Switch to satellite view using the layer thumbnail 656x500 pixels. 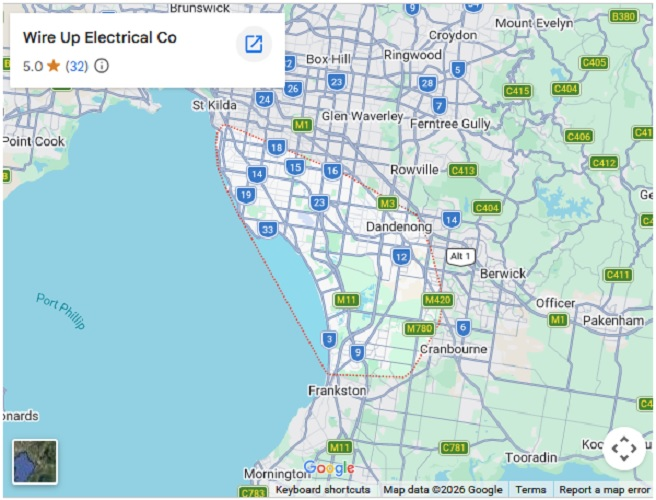tap(35, 461)
